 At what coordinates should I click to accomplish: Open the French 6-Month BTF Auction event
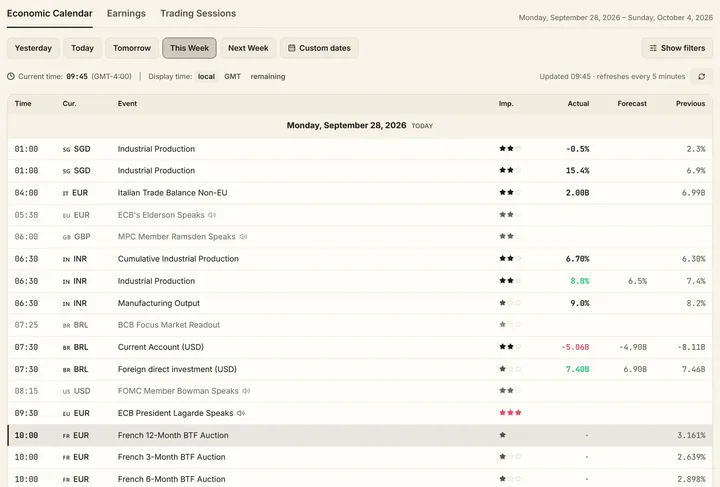click(x=171, y=479)
